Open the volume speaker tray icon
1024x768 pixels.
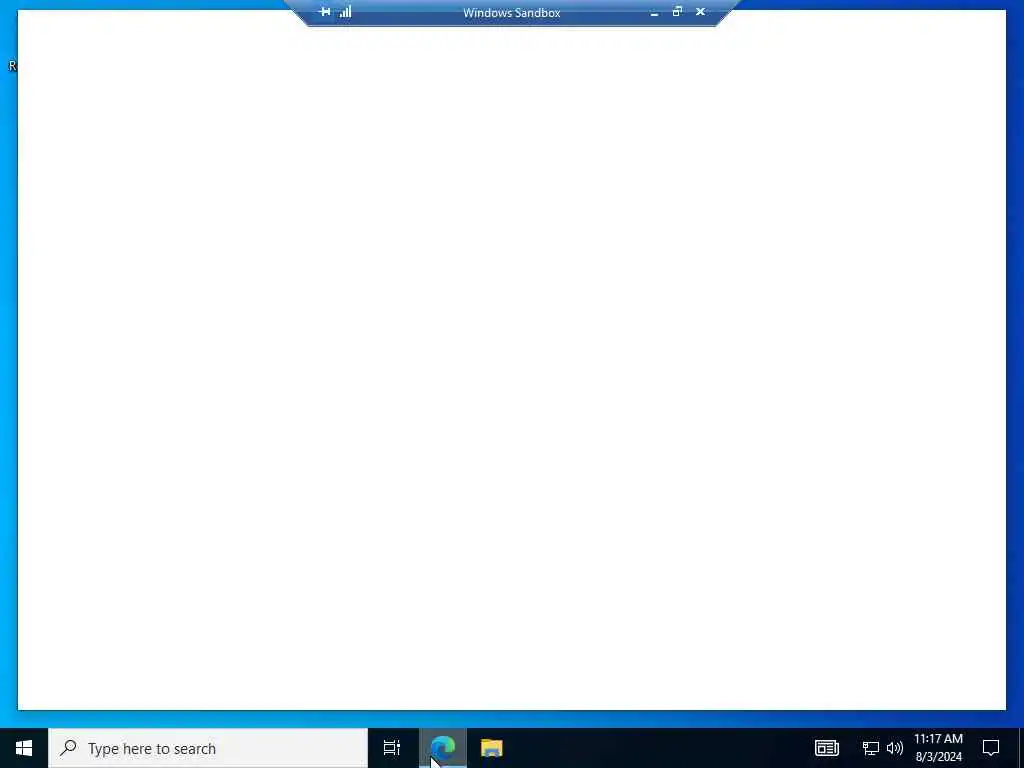pos(895,748)
